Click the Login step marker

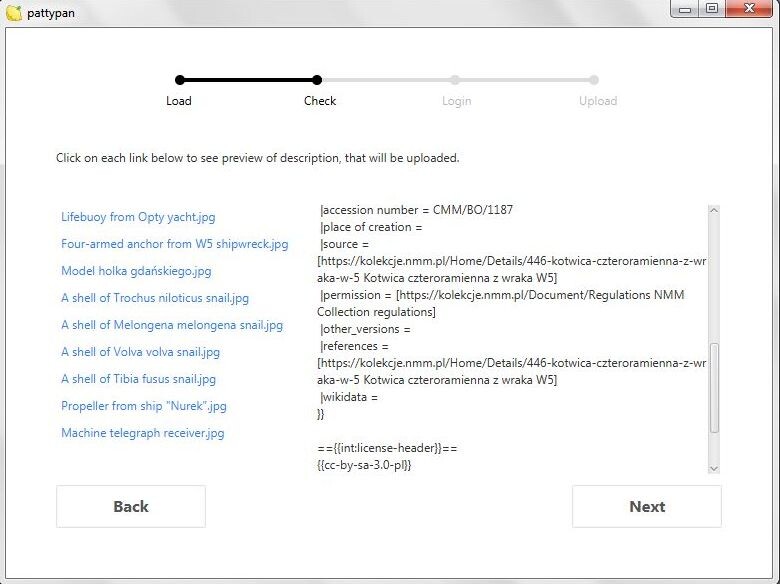click(x=455, y=80)
